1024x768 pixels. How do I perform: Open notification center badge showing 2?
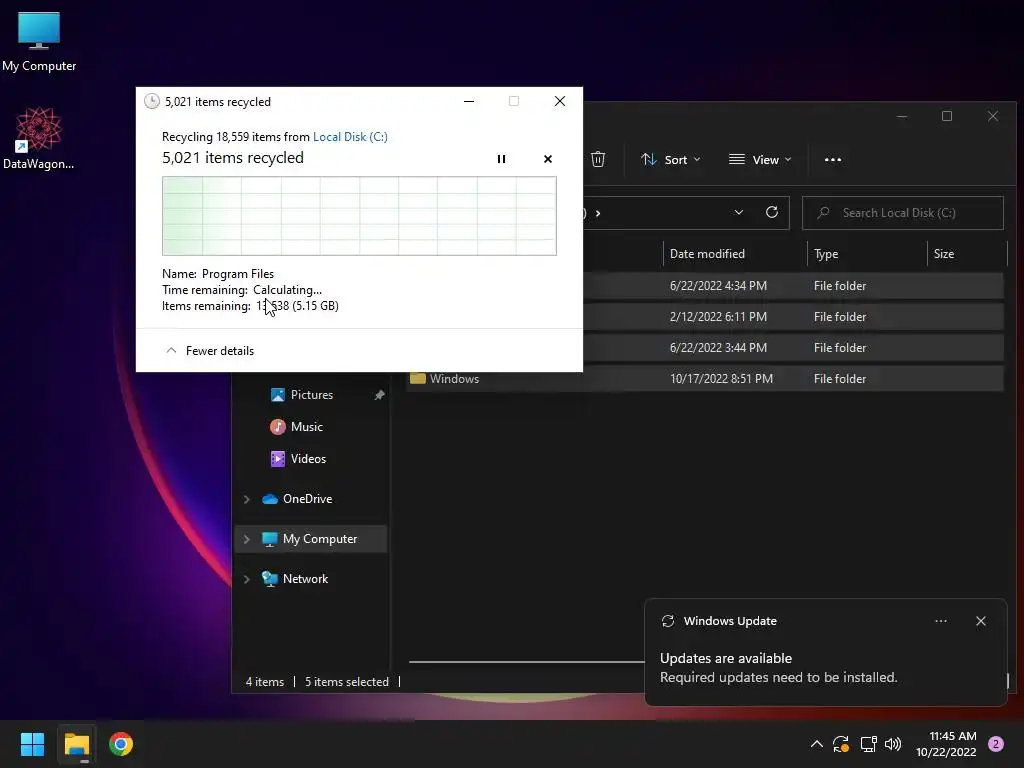996,744
